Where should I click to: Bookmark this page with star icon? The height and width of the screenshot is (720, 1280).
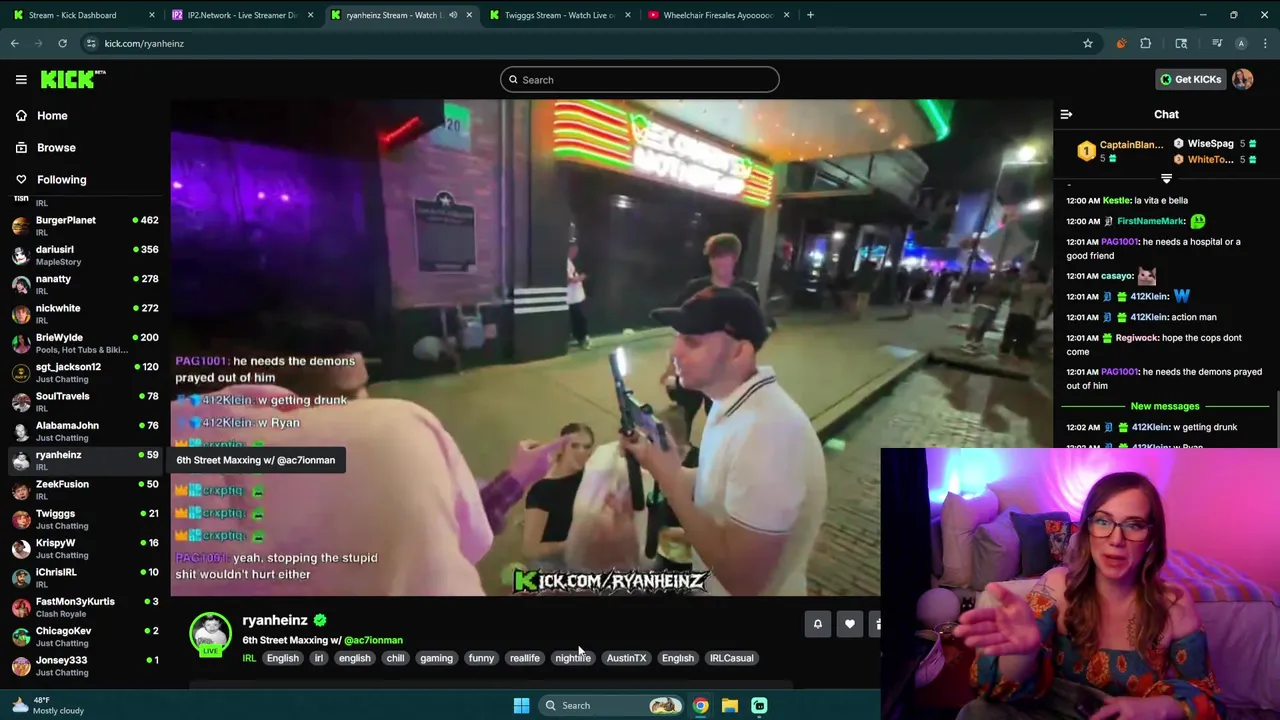tap(1088, 43)
